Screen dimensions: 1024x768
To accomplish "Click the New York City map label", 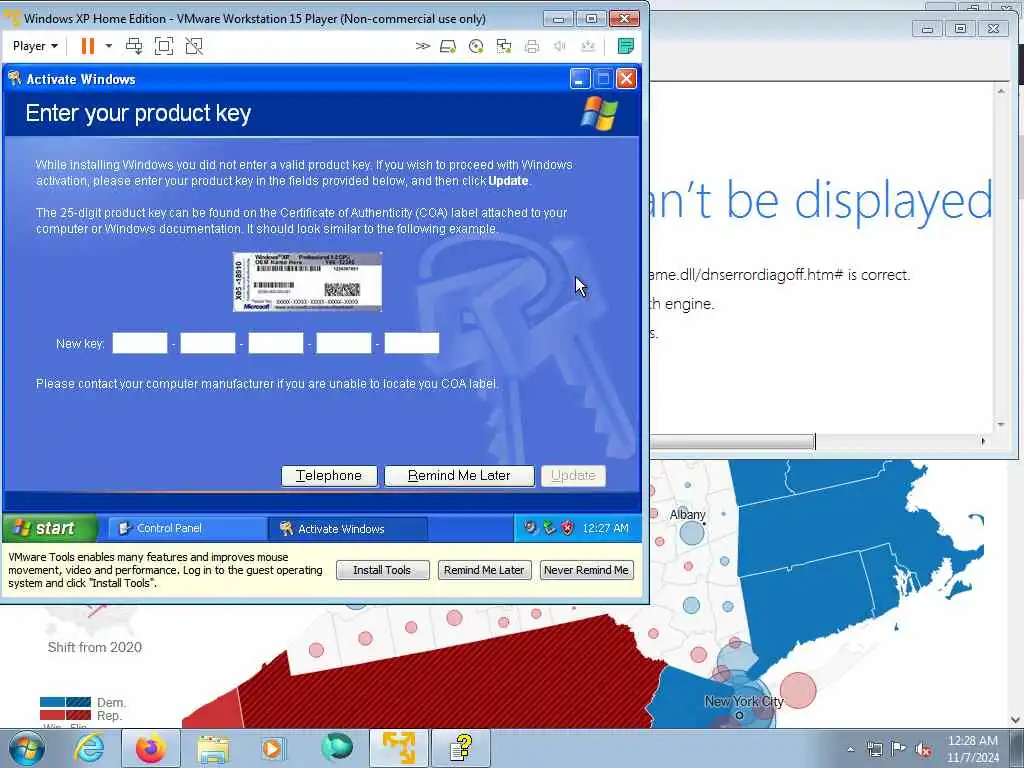I will [744, 701].
